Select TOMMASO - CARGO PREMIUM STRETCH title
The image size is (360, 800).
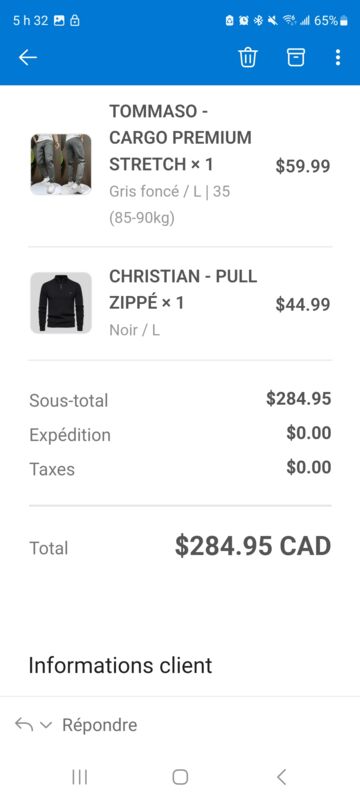click(181, 138)
